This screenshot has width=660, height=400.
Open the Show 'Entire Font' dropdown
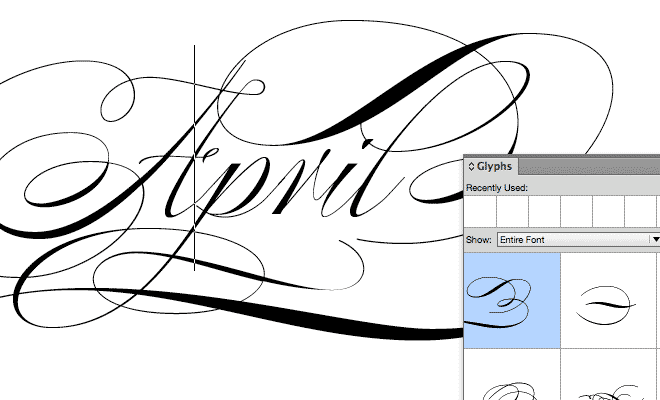tap(578, 240)
